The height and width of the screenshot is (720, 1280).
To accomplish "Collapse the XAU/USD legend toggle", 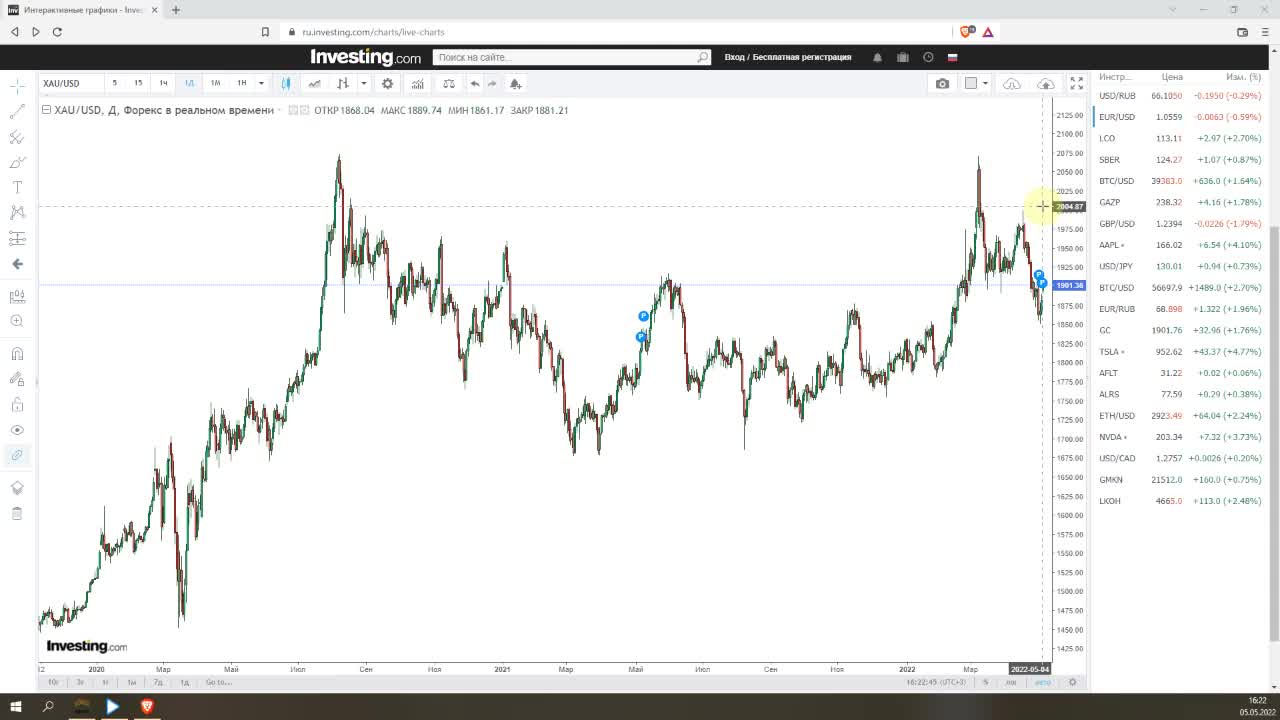I will pos(46,110).
